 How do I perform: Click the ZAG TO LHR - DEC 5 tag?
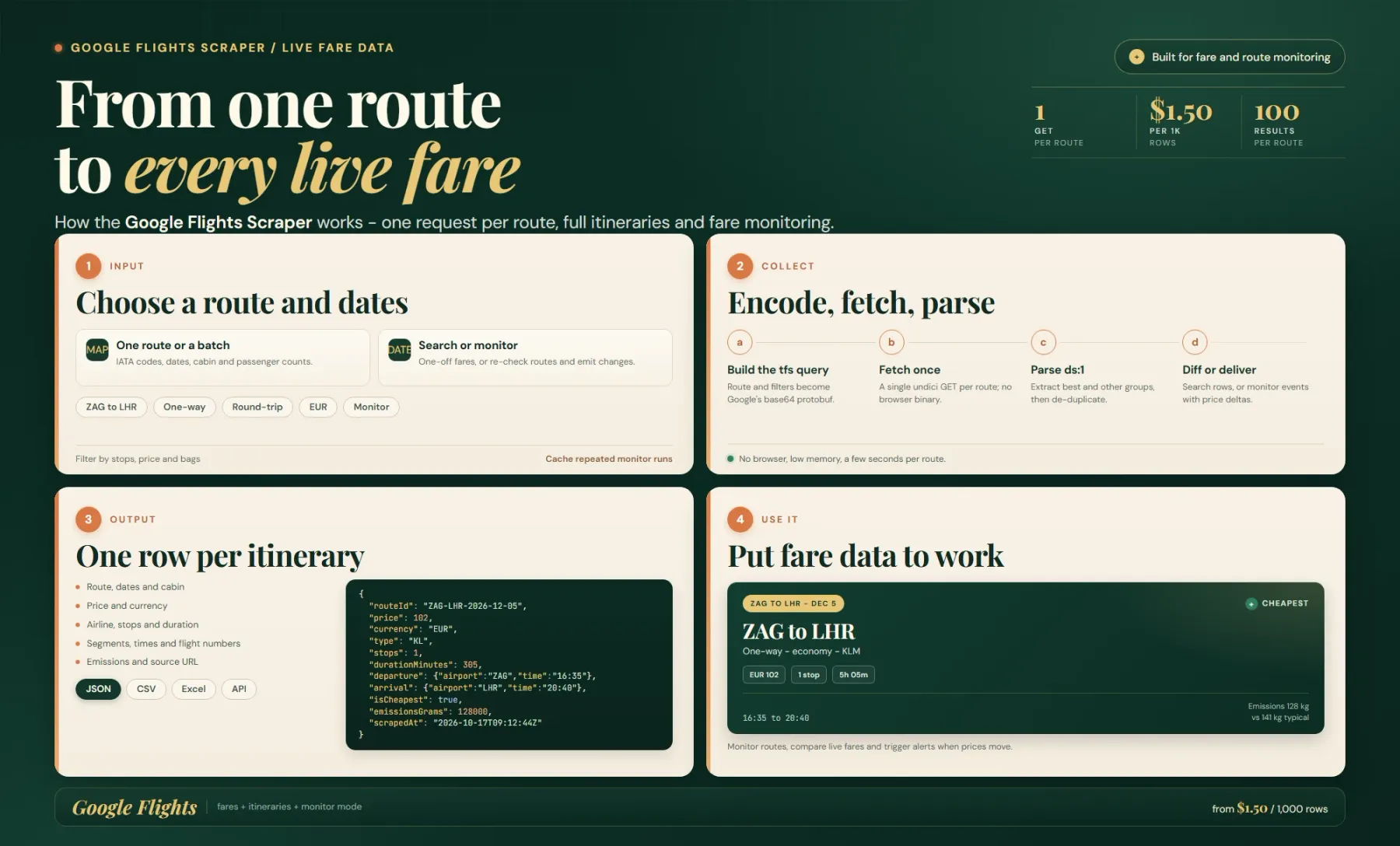pyautogui.click(x=793, y=603)
